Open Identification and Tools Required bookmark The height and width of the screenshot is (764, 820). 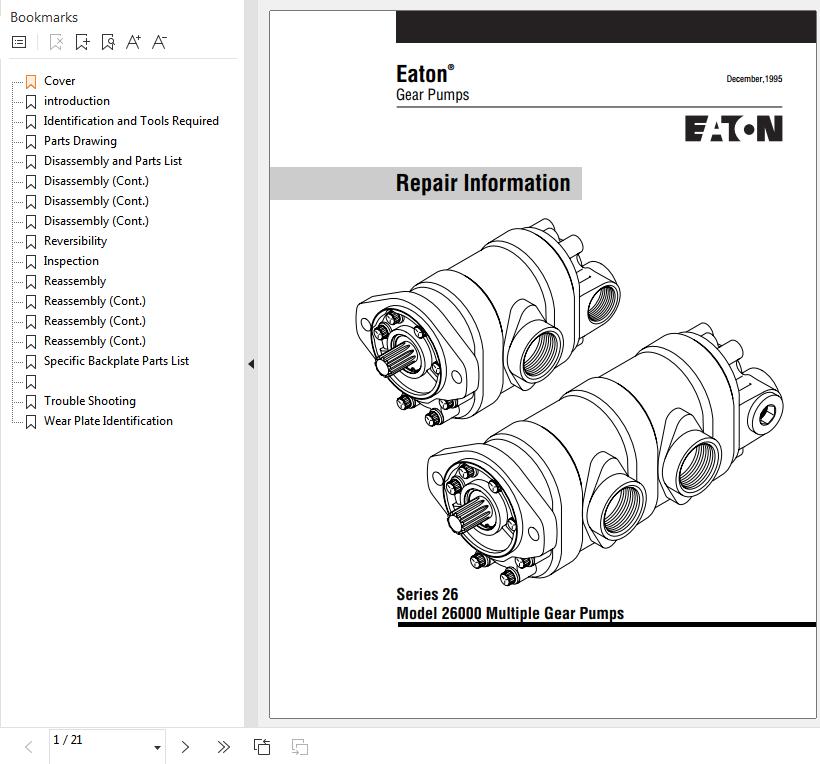131,121
